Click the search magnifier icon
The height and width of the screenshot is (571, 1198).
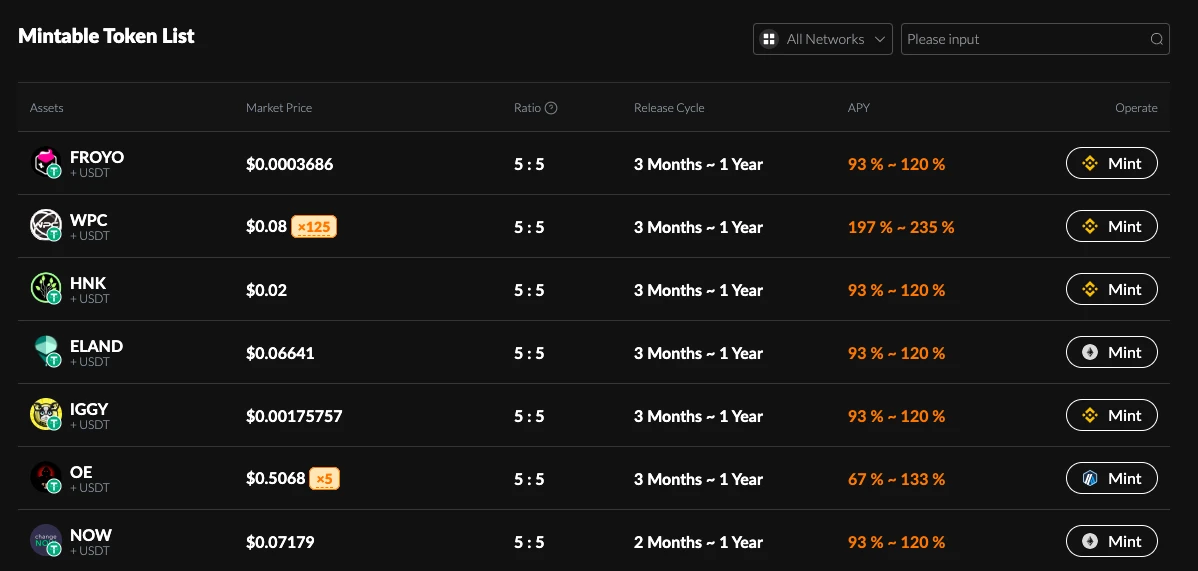coord(1157,40)
